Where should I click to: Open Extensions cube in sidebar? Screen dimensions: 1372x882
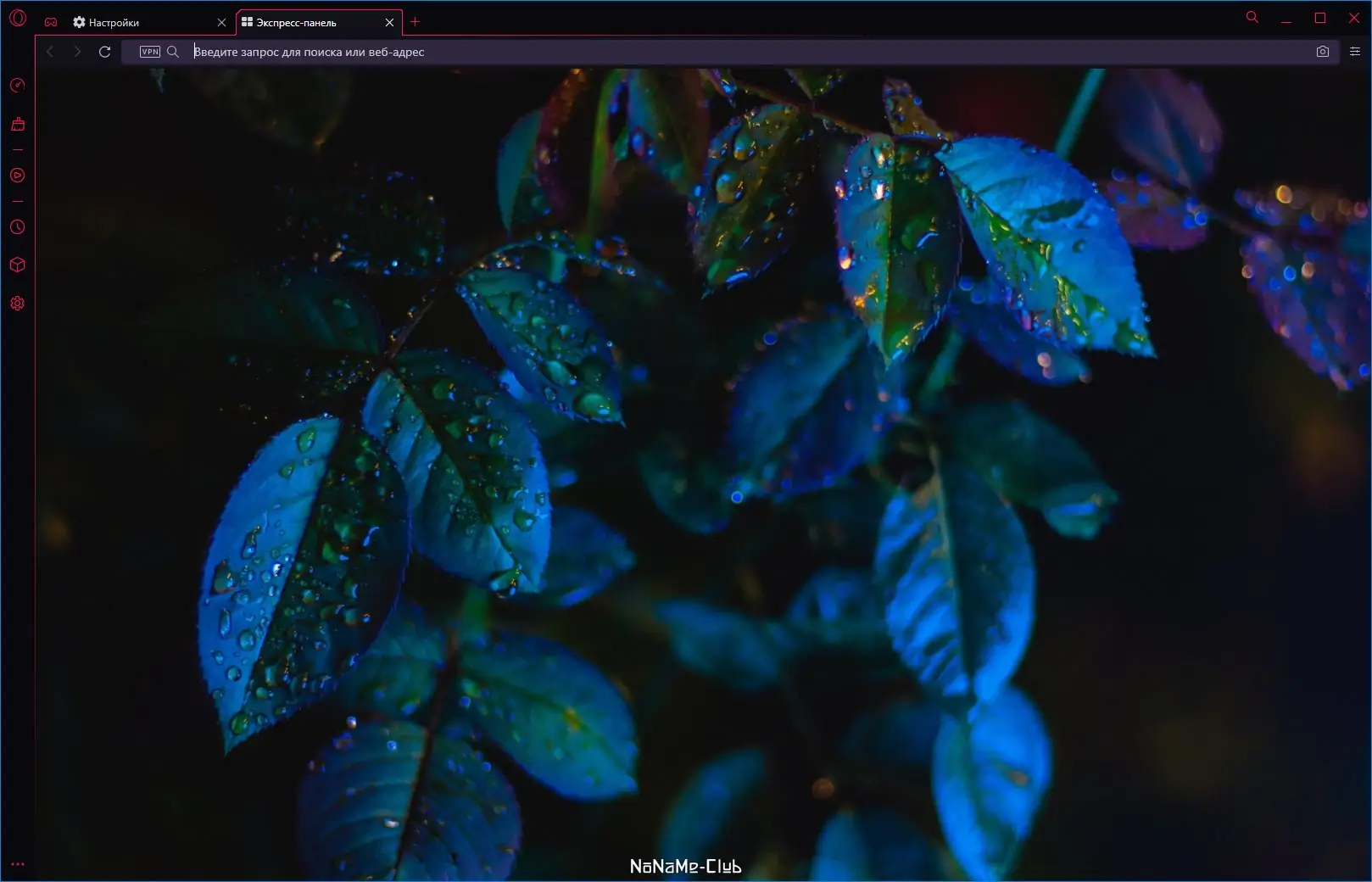[x=18, y=265]
